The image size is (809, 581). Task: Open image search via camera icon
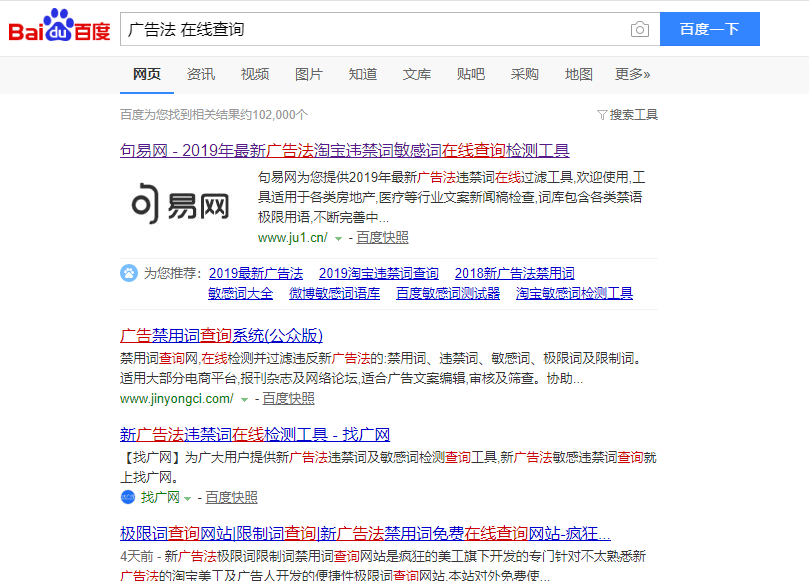pyautogui.click(x=639, y=29)
